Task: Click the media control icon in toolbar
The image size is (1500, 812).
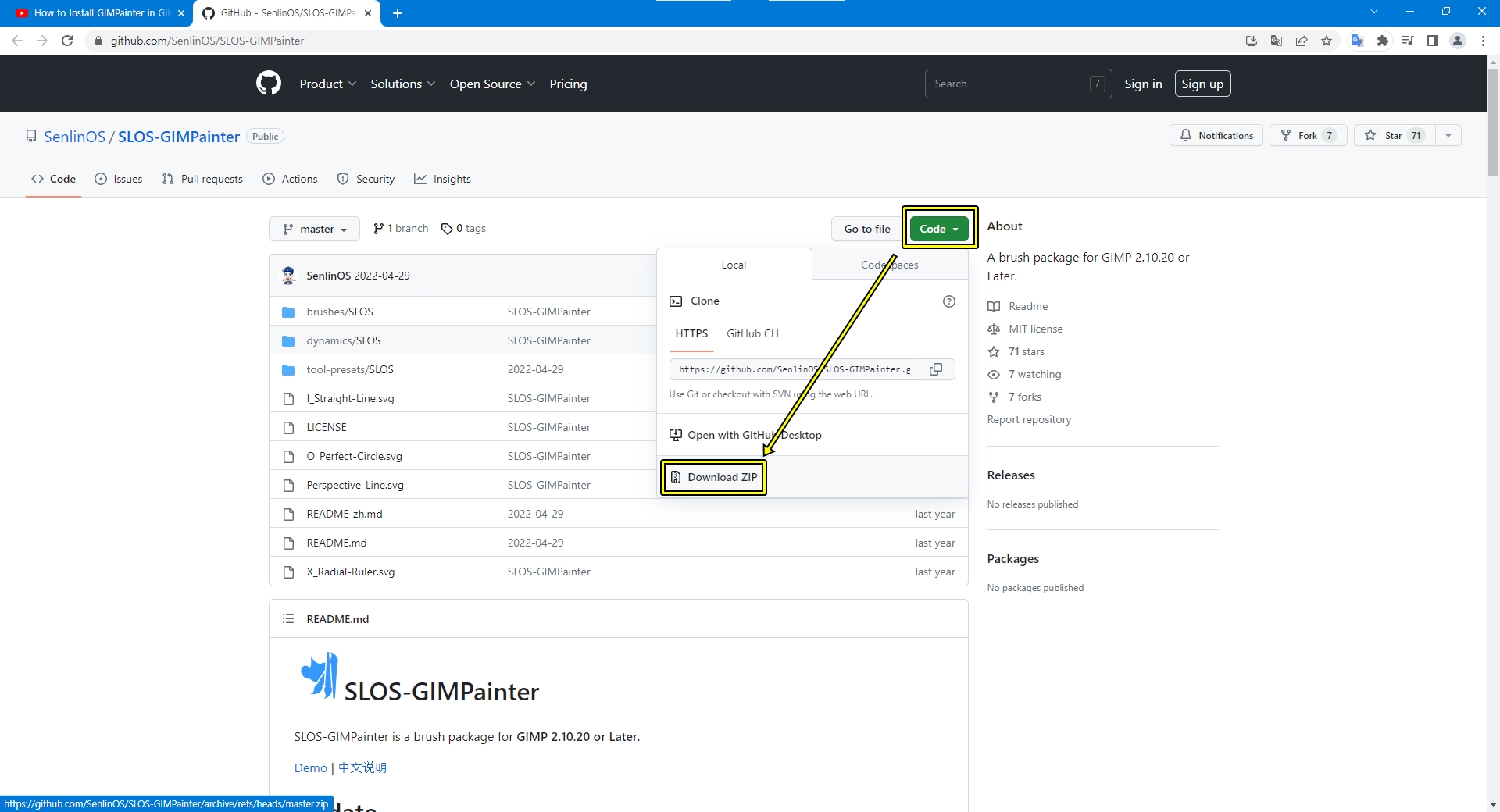Action: point(1408,41)
